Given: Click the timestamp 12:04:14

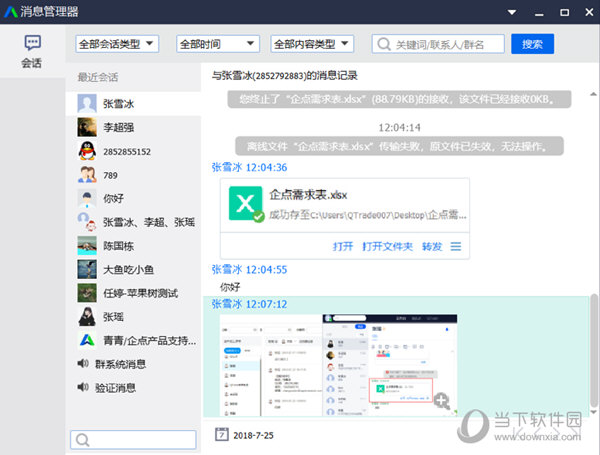Looking at the screenshot, I should pos(399,127).
